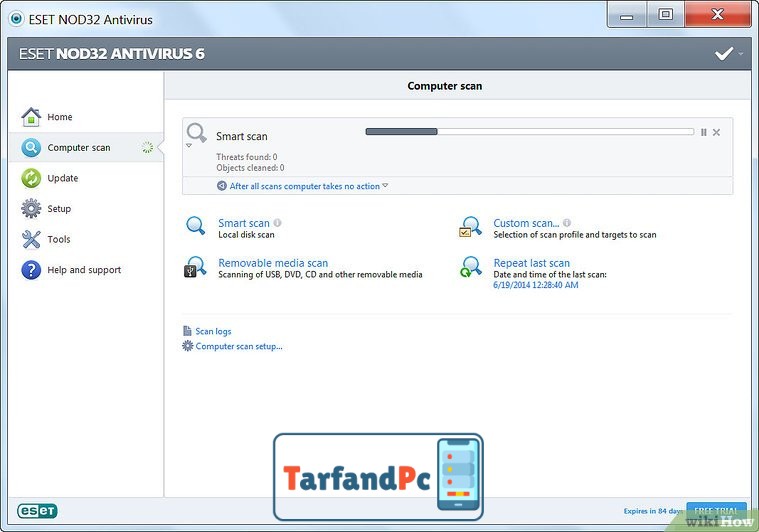759x532 pixels.
Task: Pause the running Smart scan
Action: coord(703,132)
